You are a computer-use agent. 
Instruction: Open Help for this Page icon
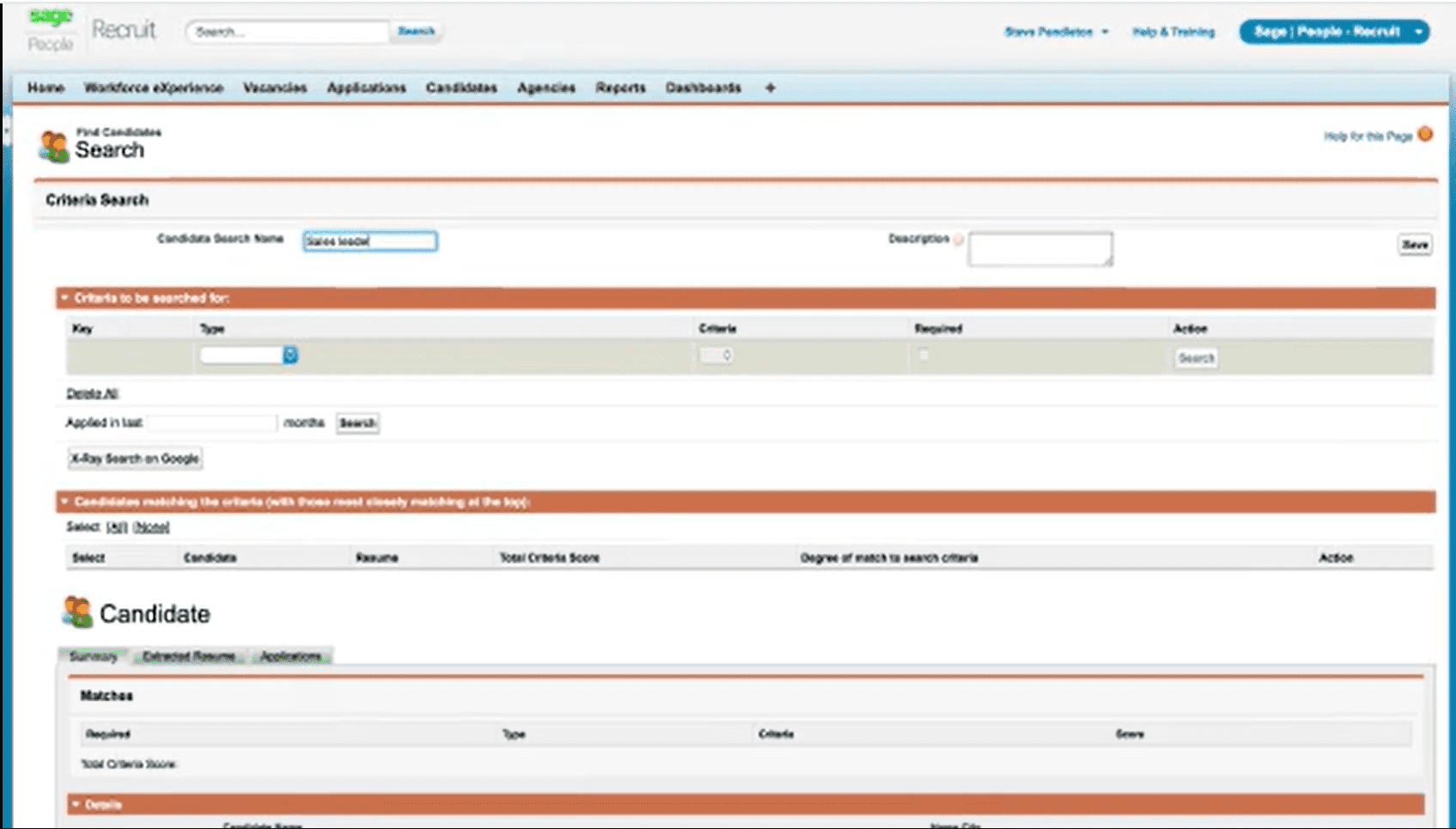1425,135
